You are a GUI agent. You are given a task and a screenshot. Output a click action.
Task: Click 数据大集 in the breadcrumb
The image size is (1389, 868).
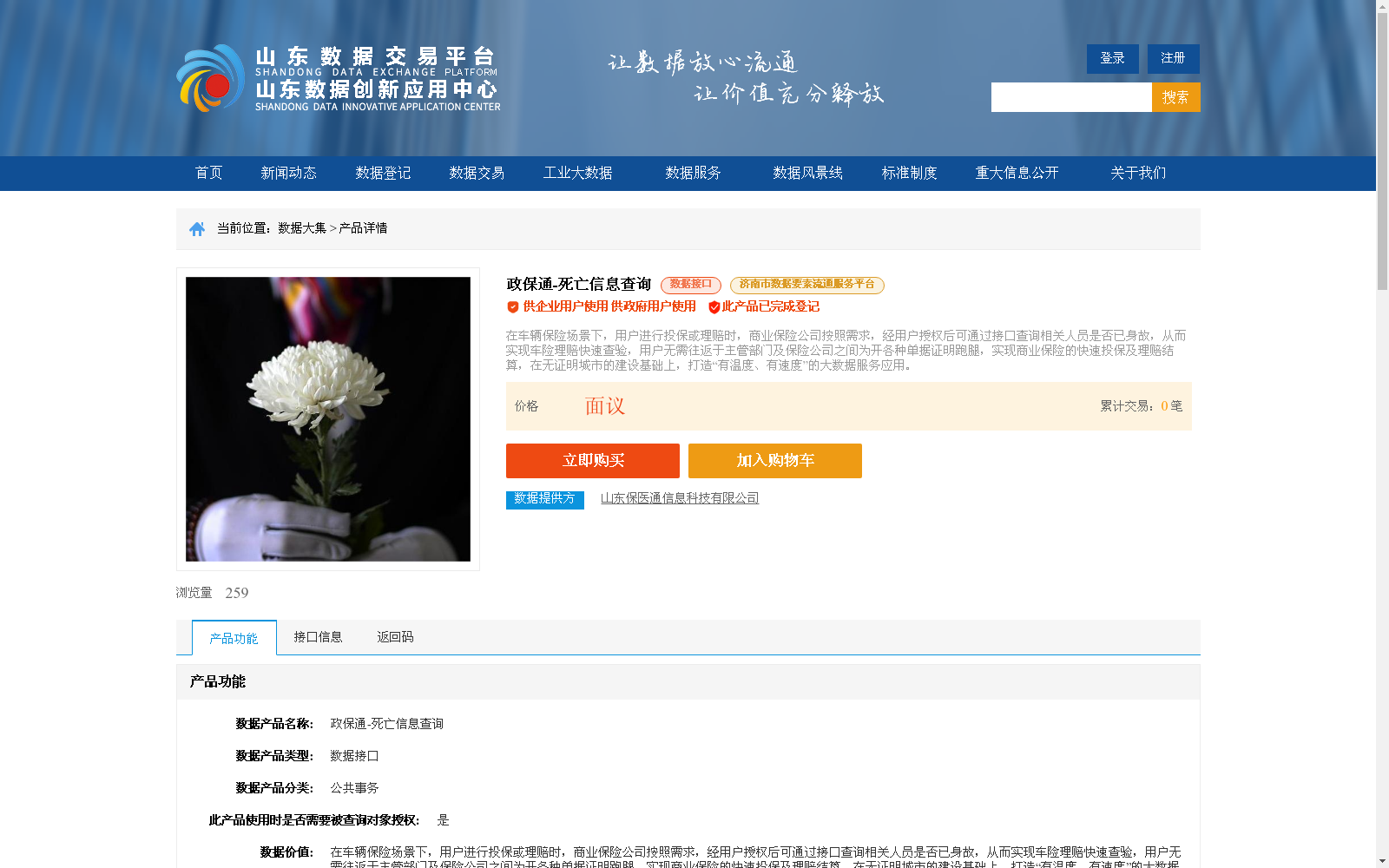(302, 228)
